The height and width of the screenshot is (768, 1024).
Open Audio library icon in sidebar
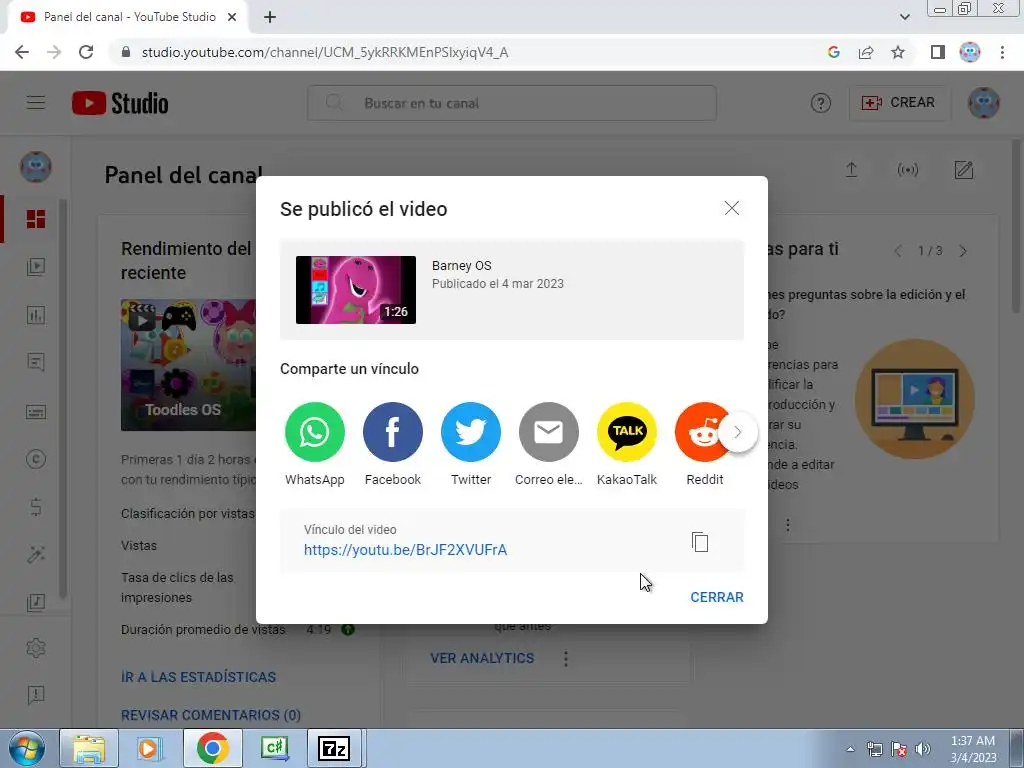(36, 601)
